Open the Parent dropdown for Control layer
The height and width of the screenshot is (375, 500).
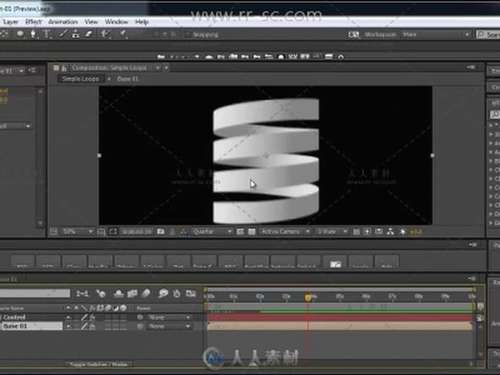169,317
